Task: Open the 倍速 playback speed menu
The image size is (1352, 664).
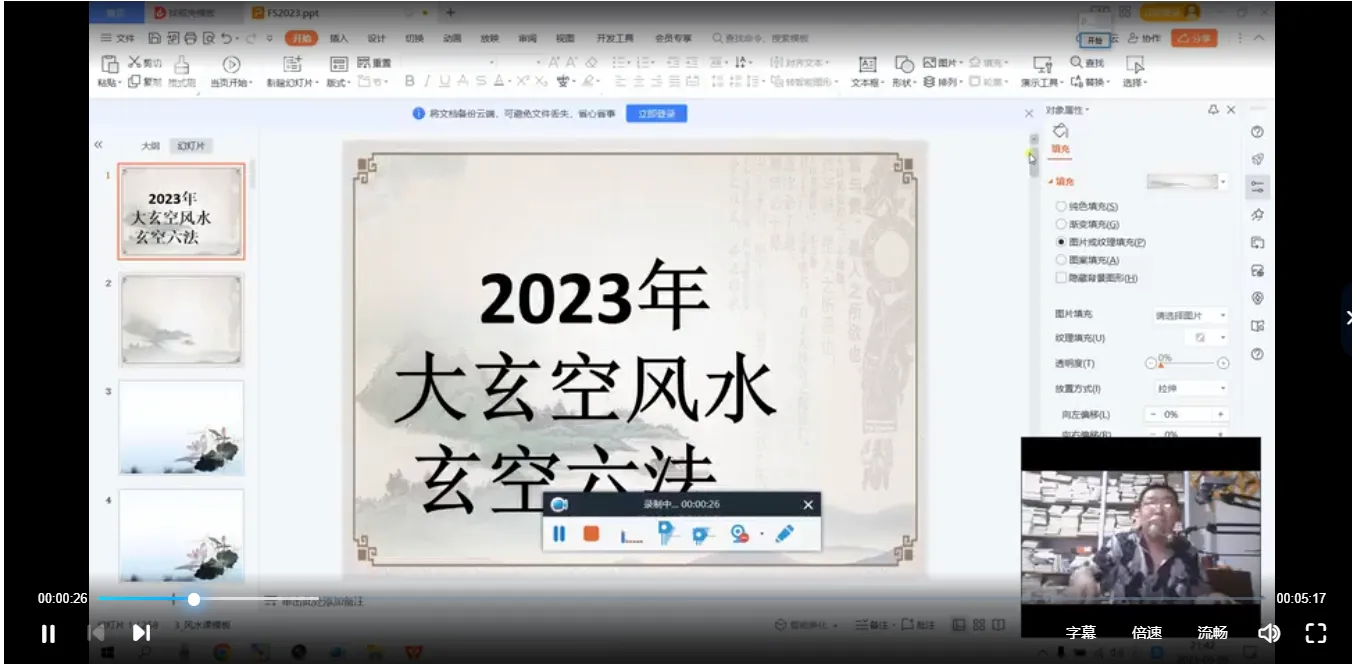Action: (1147, 633)
